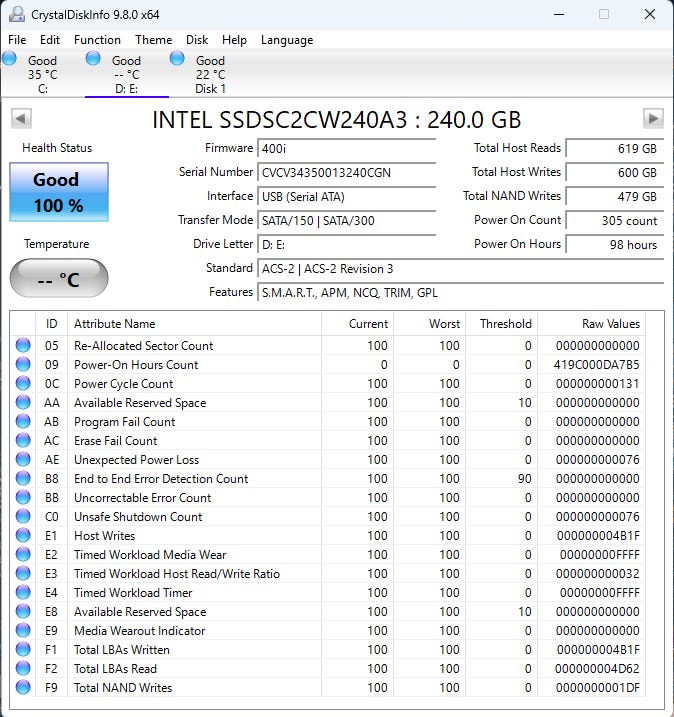The height and width of the screenshot is (717, 674).
Task: Click Threshold value 90 in B8 row
Action: click(524, 479)
